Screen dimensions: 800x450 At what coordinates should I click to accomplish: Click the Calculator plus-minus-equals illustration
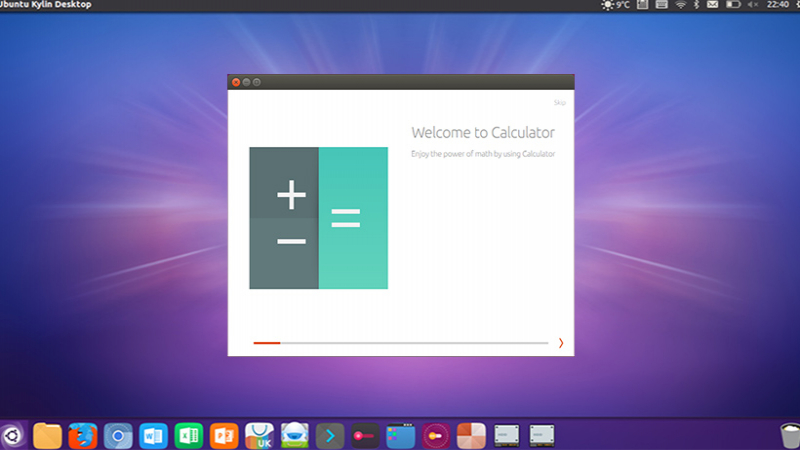pos(318,218)
